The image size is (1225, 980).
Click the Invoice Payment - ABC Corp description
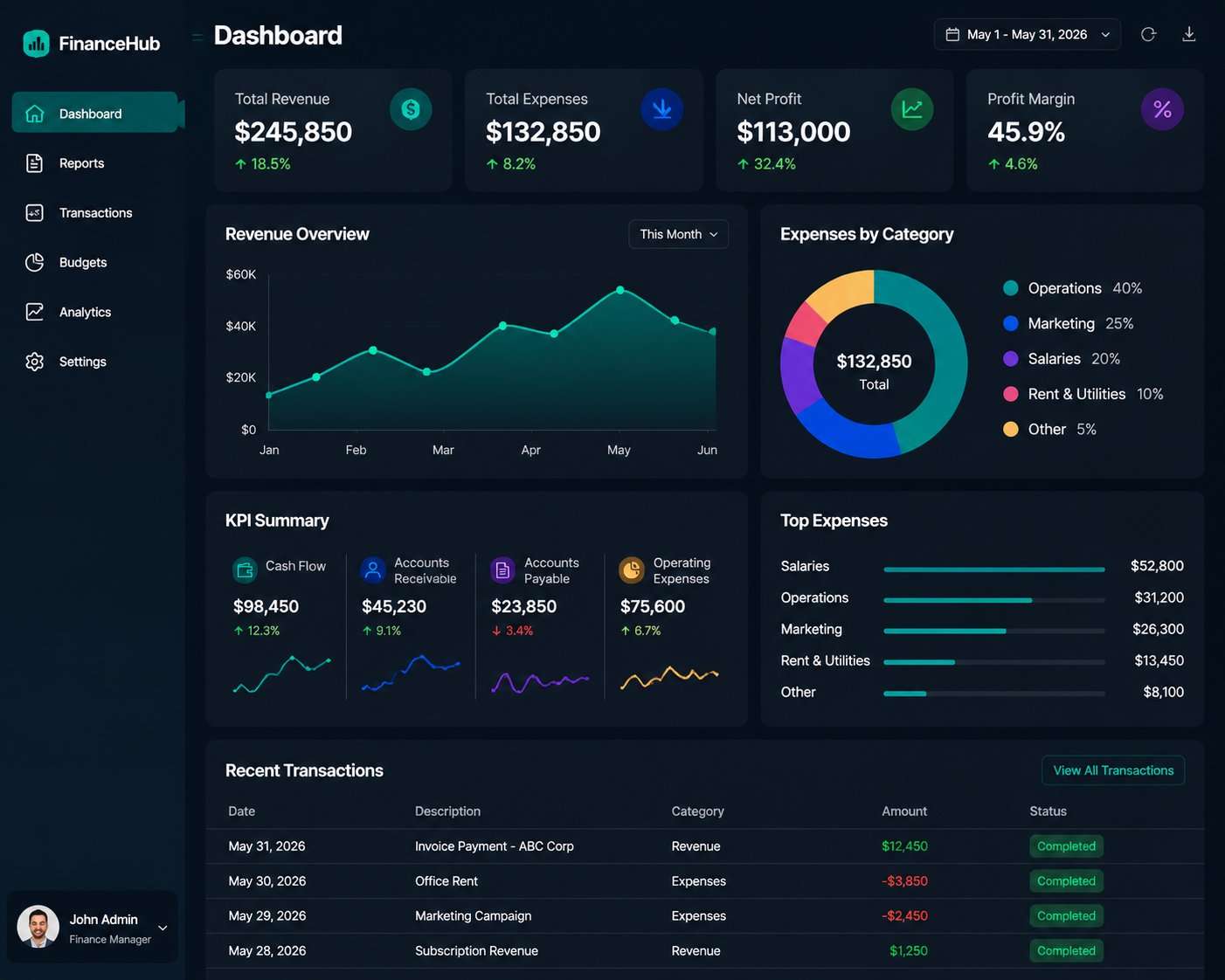pos(495,846)
